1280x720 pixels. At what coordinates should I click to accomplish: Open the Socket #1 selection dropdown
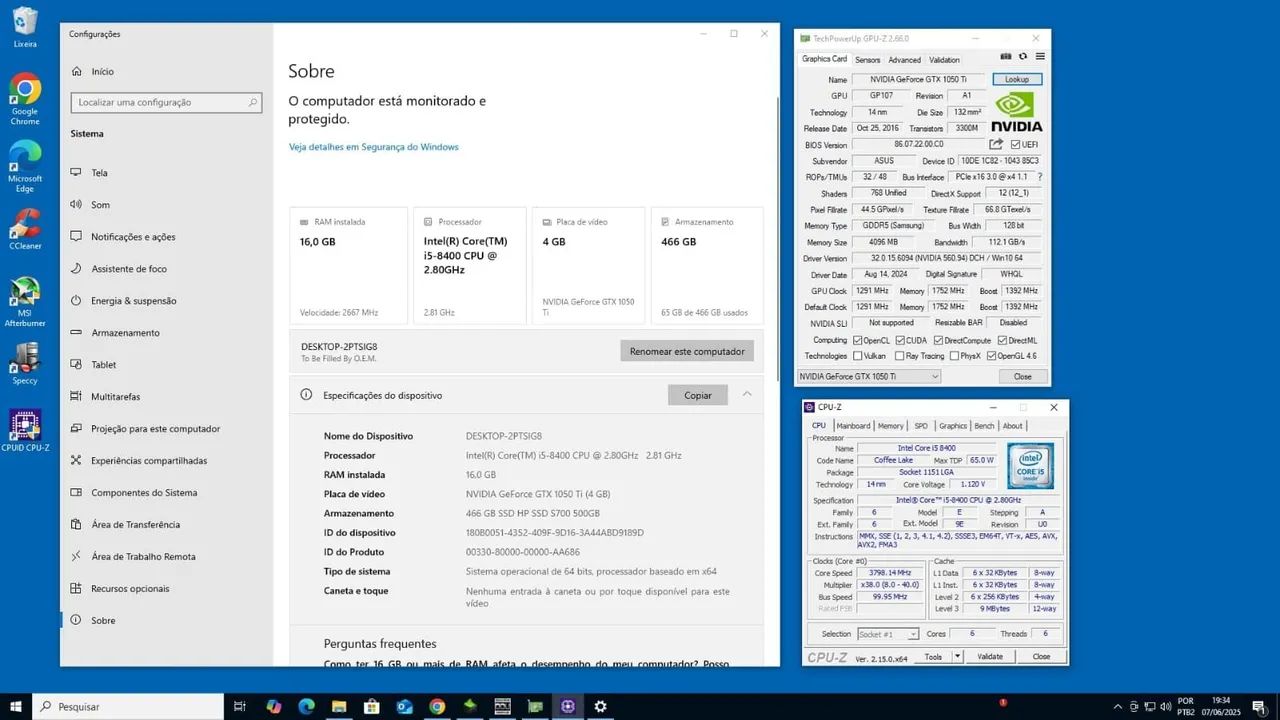click(888, 634)
